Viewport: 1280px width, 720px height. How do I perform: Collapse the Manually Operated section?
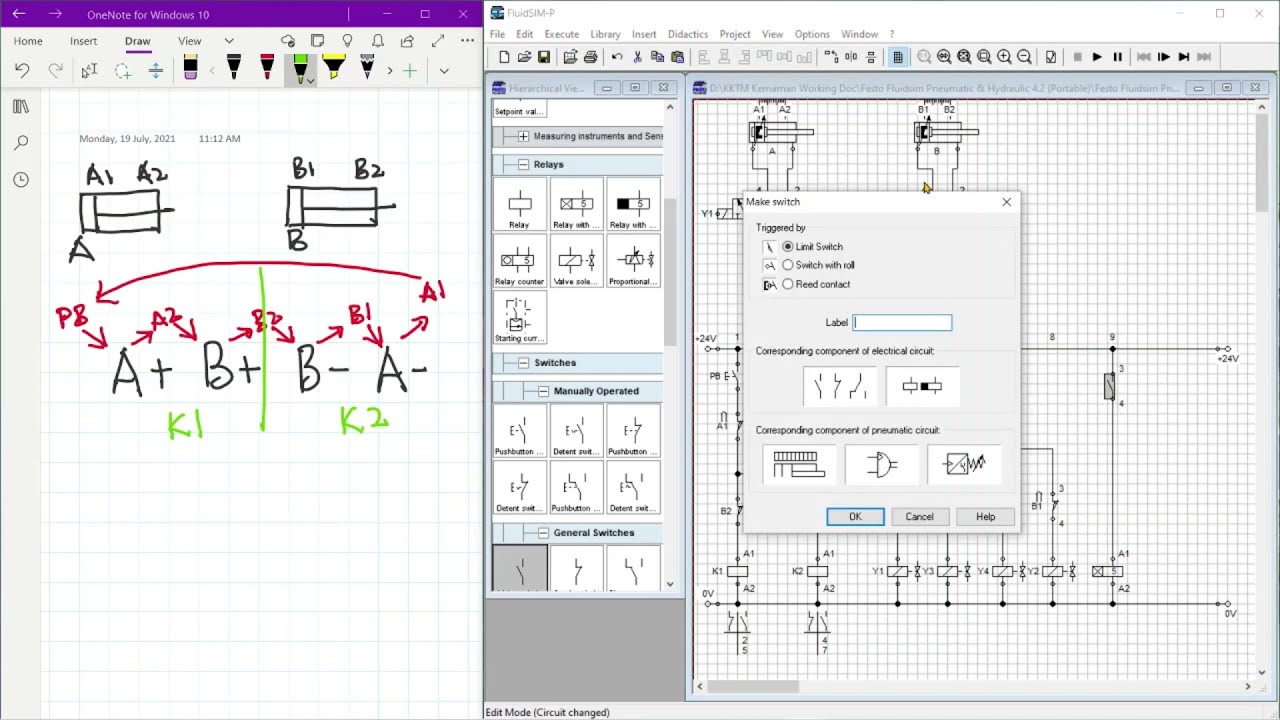click(x=543, y=391)
